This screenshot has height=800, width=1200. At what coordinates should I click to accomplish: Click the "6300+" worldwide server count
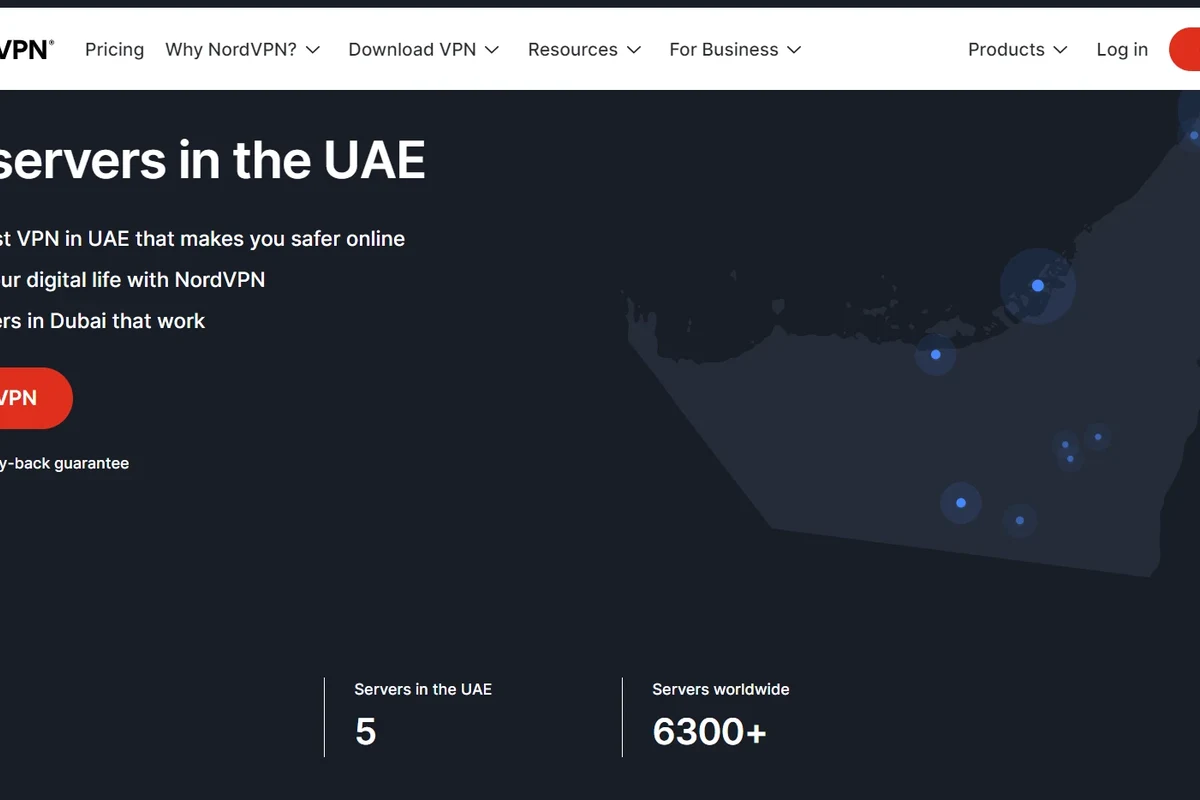point(709,732)
